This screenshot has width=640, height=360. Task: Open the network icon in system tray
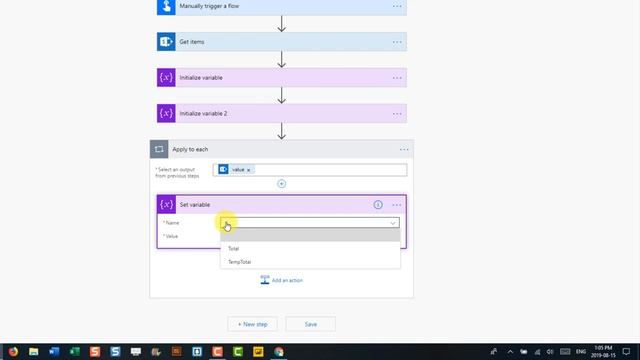(x=537, y=351)
